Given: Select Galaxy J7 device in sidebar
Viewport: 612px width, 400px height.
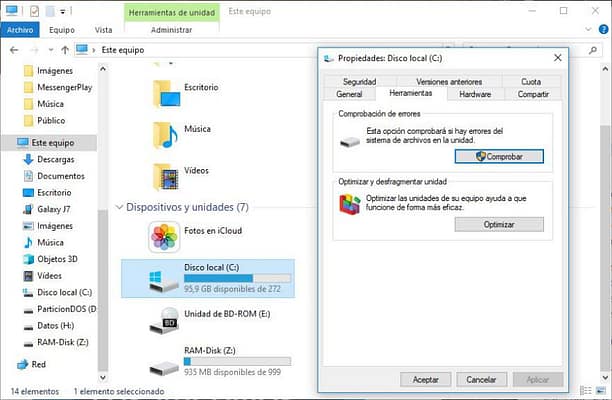Looking at the screenshot, I should pyautogui.click(x=47, y=209).
